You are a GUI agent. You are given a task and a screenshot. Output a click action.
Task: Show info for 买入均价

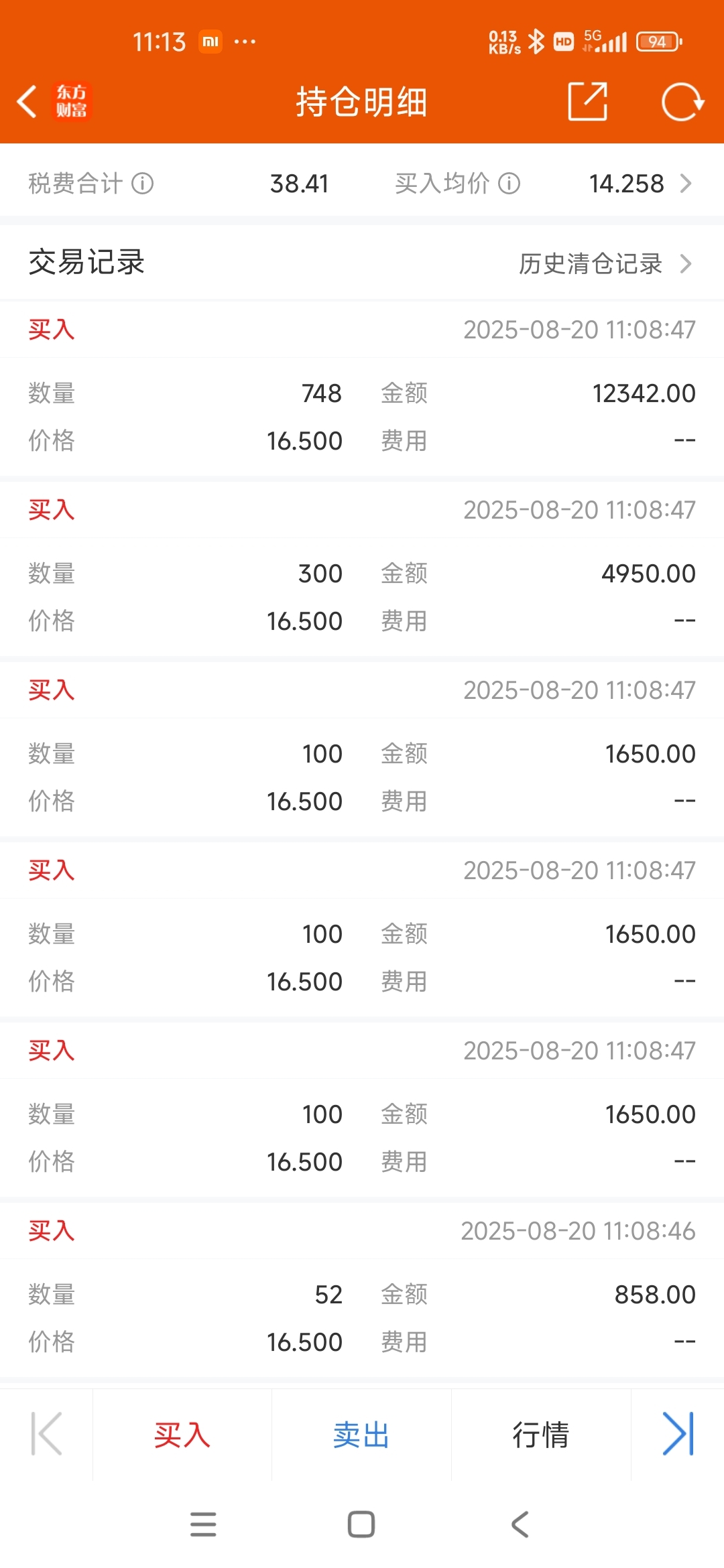(x=509, y=183)
